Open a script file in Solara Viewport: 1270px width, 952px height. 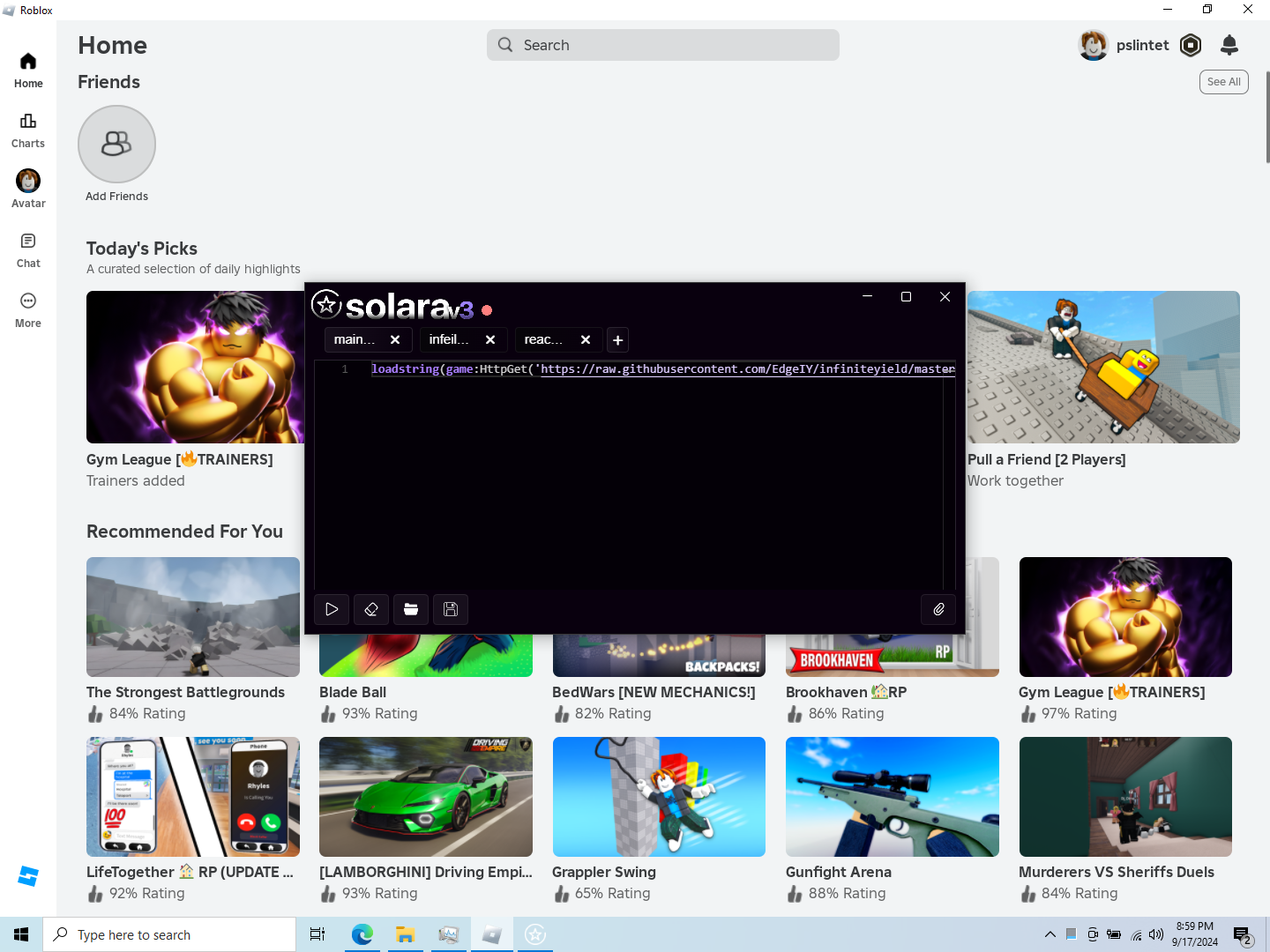click(411, 609)
